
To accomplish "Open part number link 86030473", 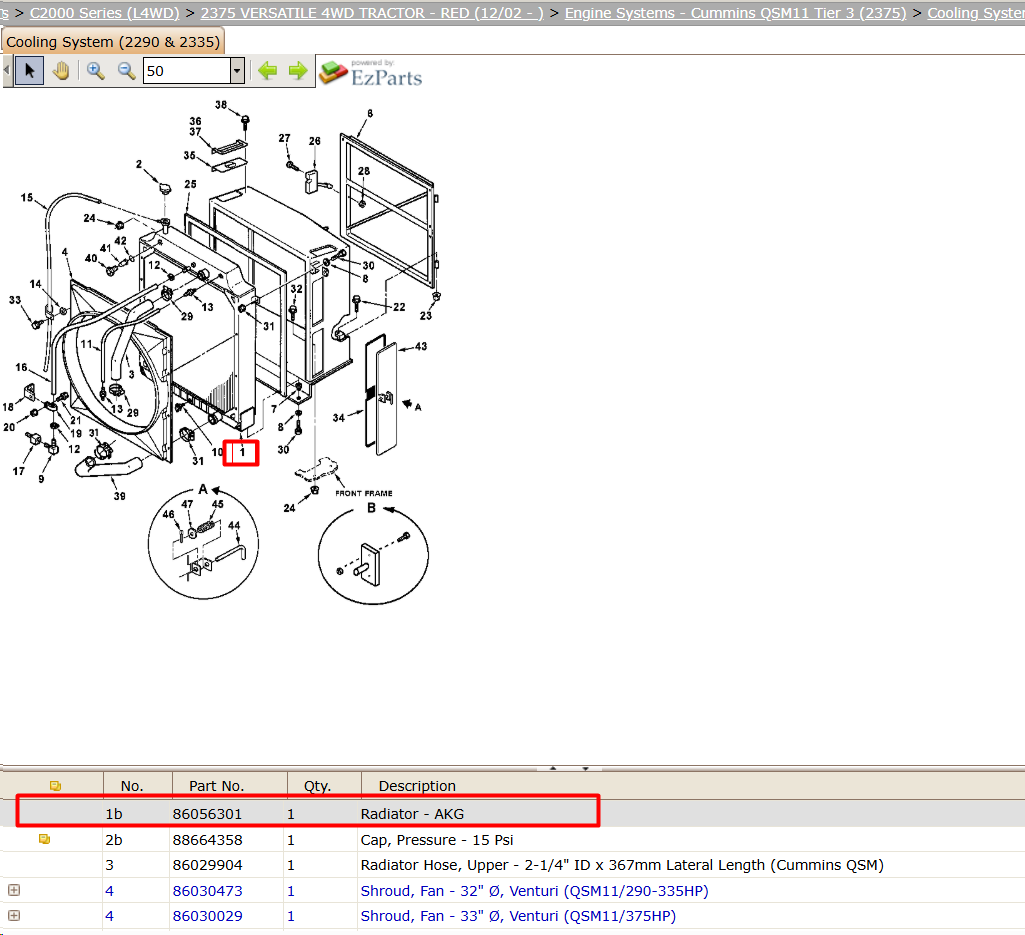I will click(x=207, y=891).
